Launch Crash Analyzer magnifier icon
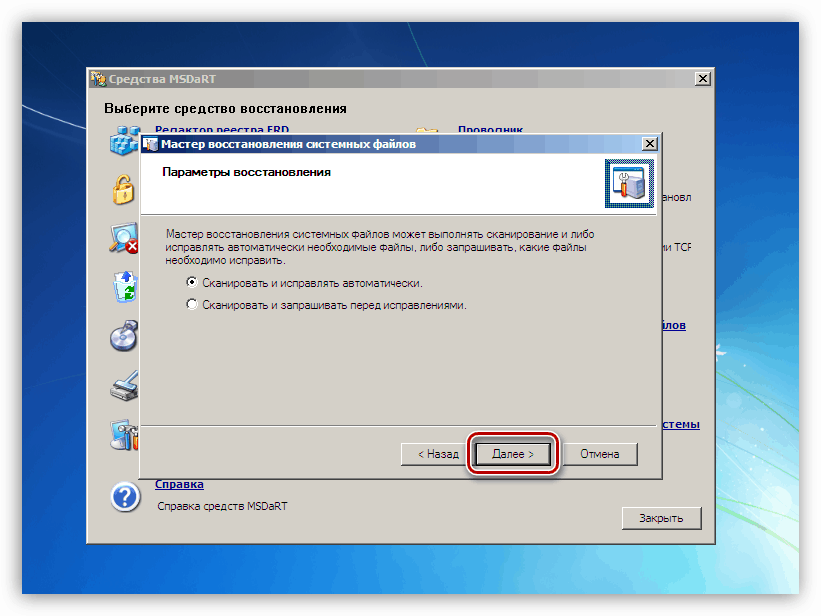Screen dimensions: 821x616 [x=124, y=238]
